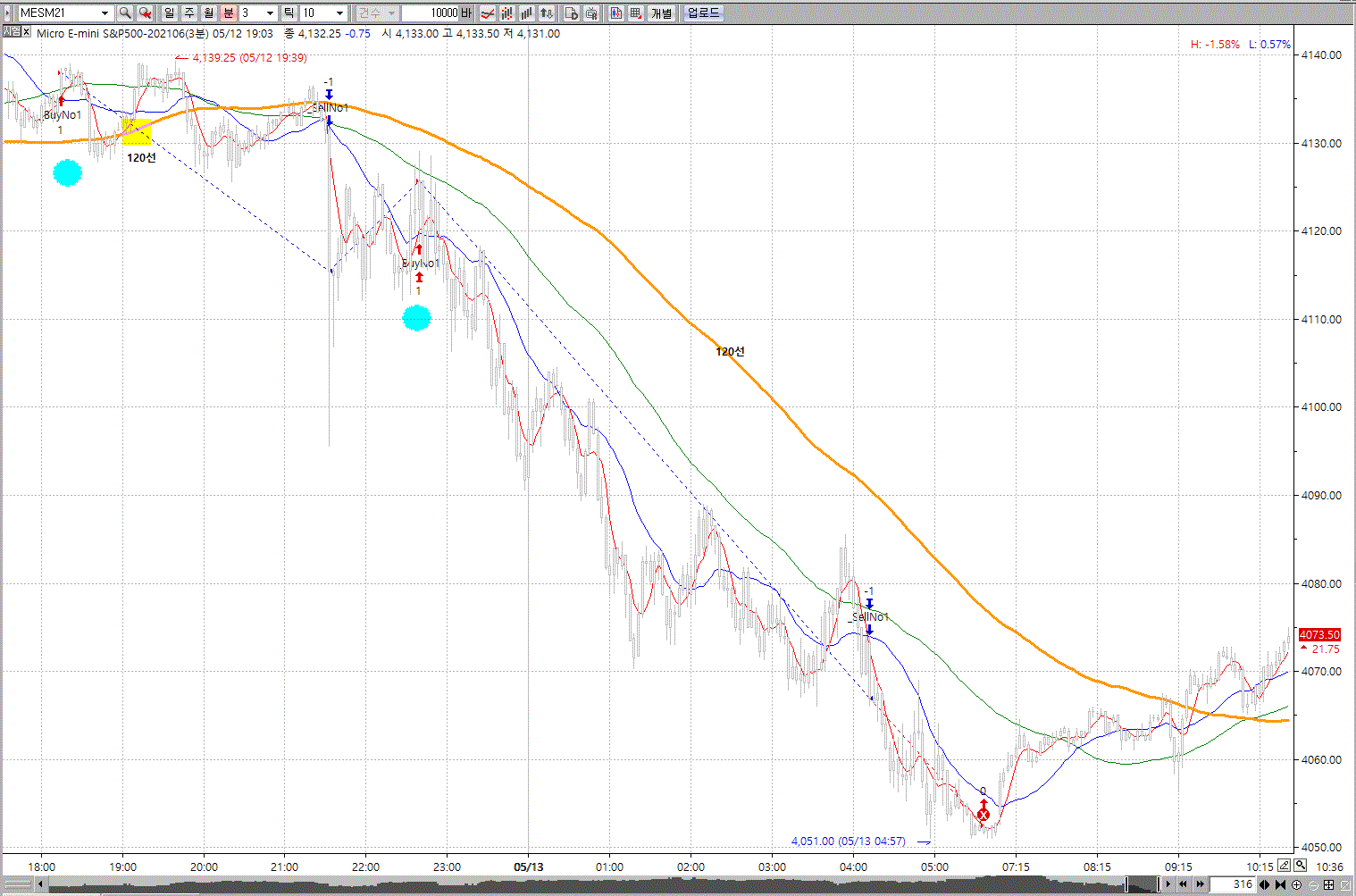
Task: Open the tick interval dropdown showing 10
Action: click(339, 13)
